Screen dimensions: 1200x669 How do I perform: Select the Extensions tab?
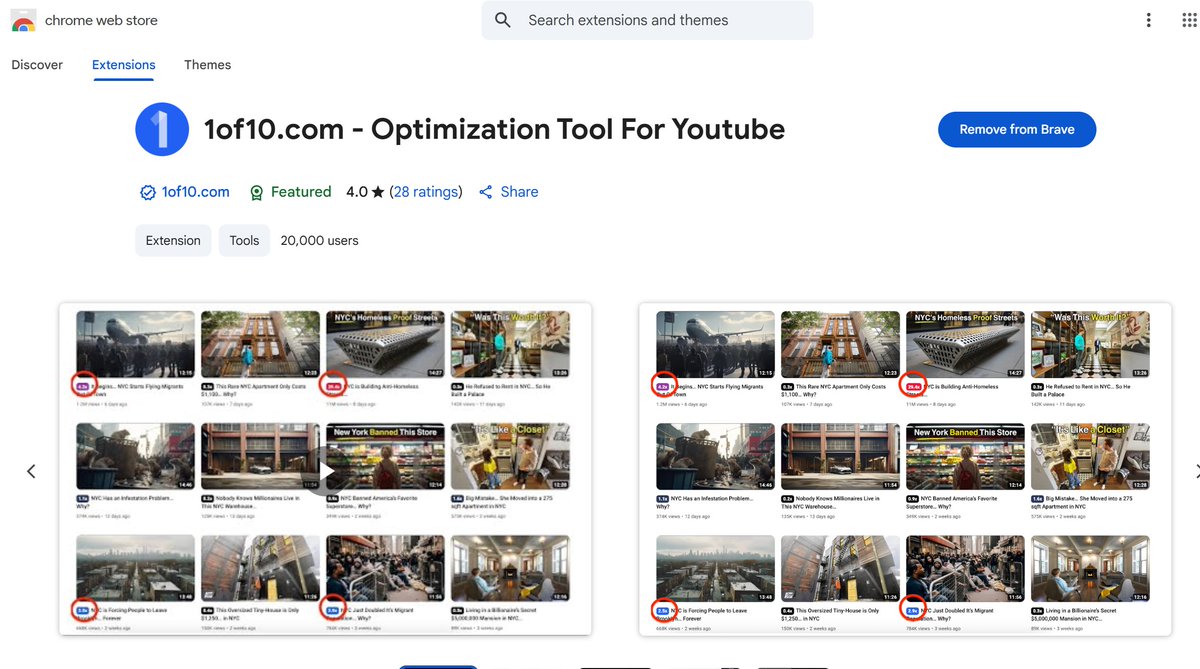click(x=124, y=65)
